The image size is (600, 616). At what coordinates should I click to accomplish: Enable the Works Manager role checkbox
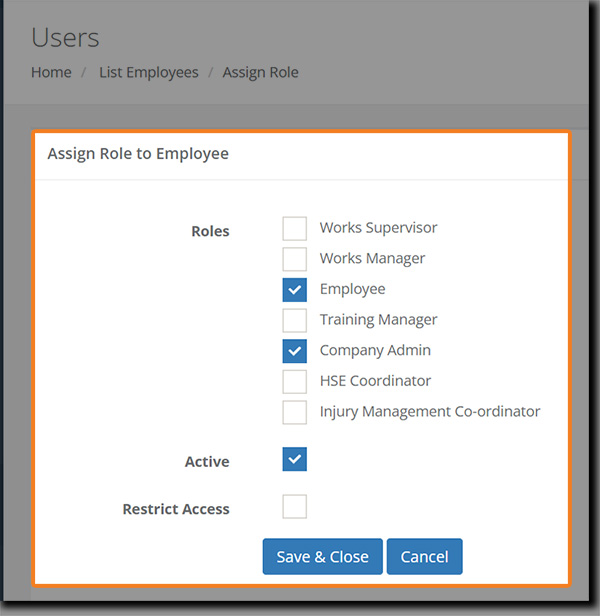[x=294, y=259]
